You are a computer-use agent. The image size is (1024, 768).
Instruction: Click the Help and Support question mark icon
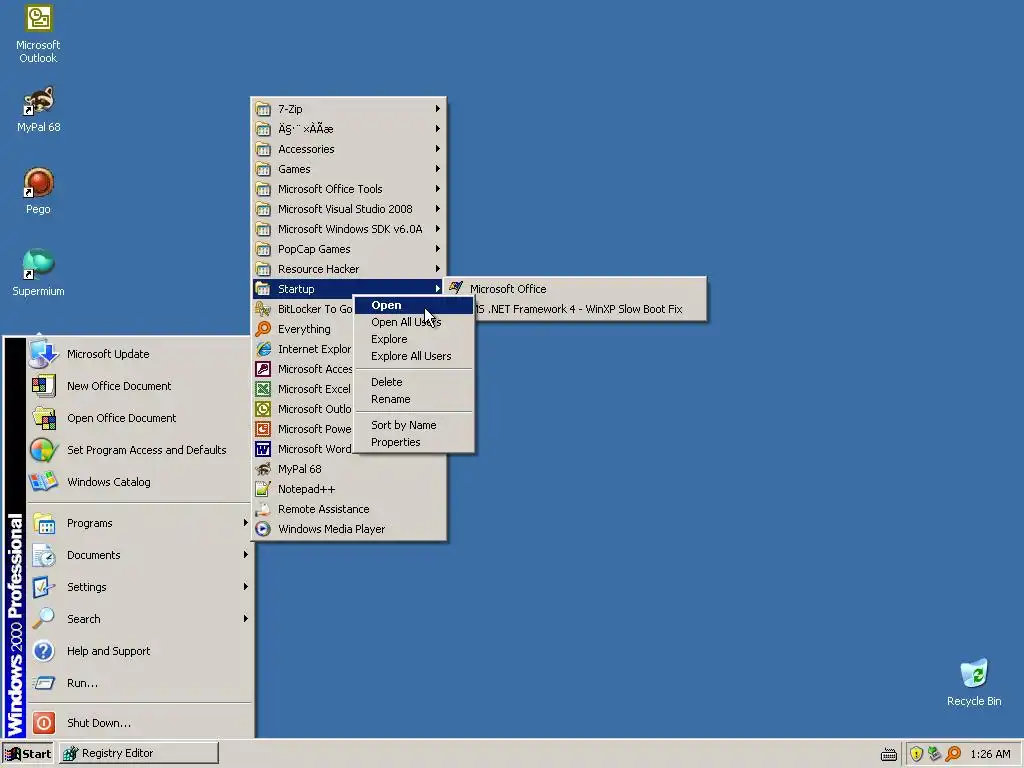click(44, 651)
